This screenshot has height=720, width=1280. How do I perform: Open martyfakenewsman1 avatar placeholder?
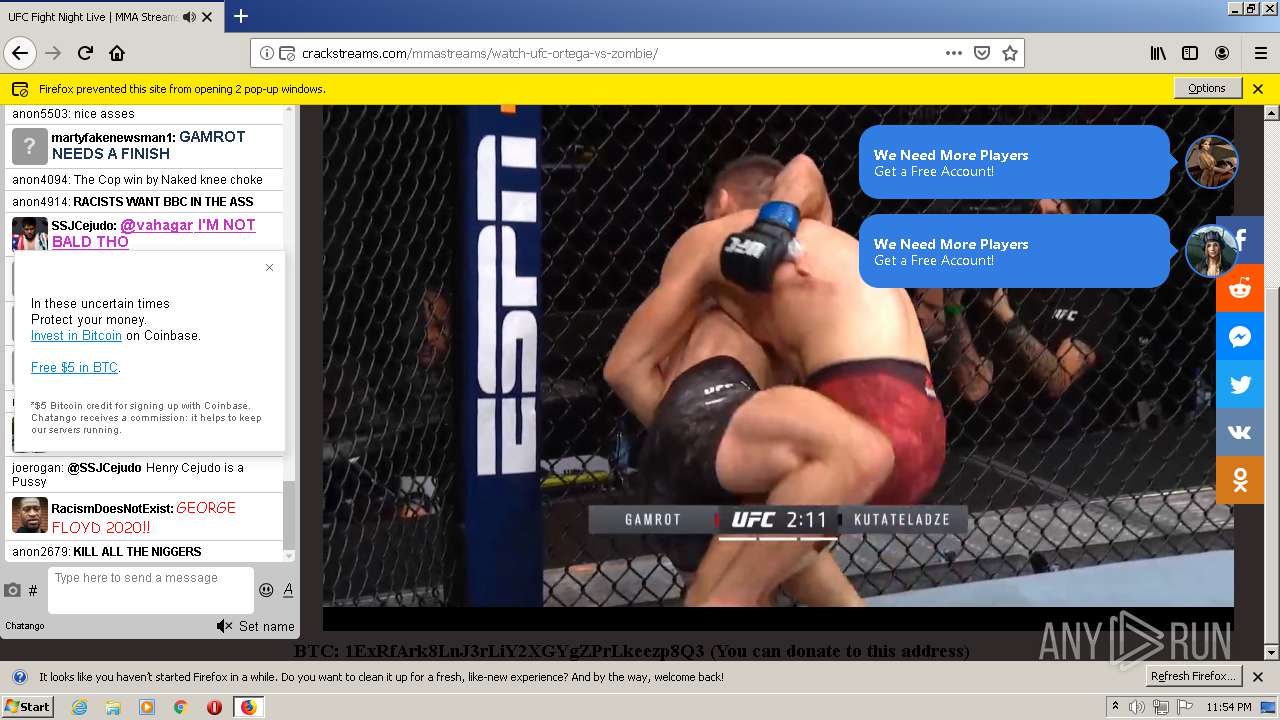(30, 146)
